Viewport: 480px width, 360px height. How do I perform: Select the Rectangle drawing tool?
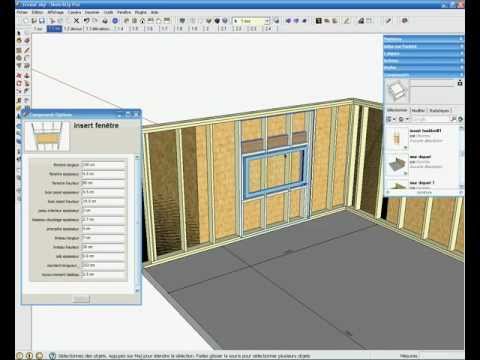[19, 50]
